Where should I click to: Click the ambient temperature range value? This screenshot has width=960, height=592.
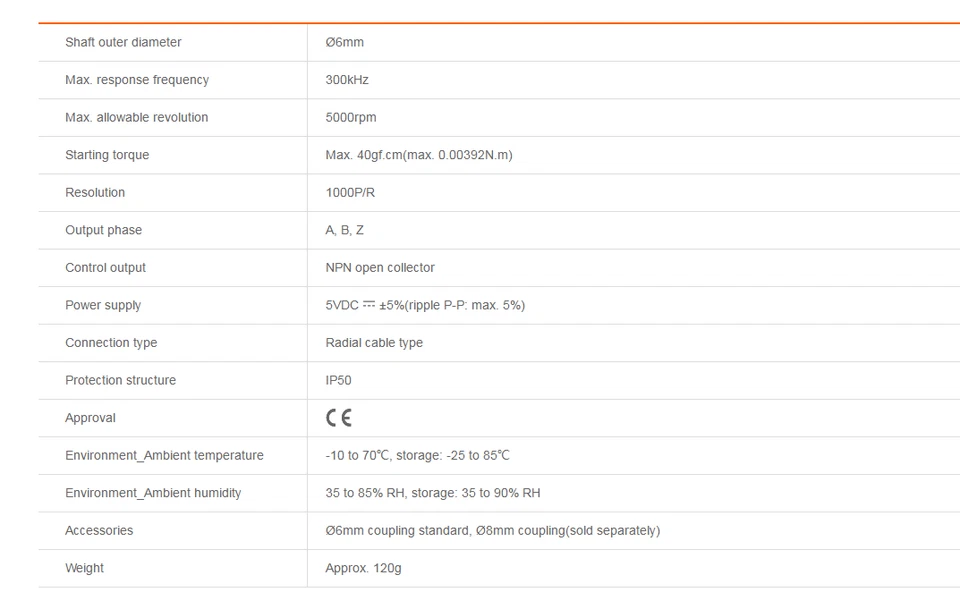[417, 455]
